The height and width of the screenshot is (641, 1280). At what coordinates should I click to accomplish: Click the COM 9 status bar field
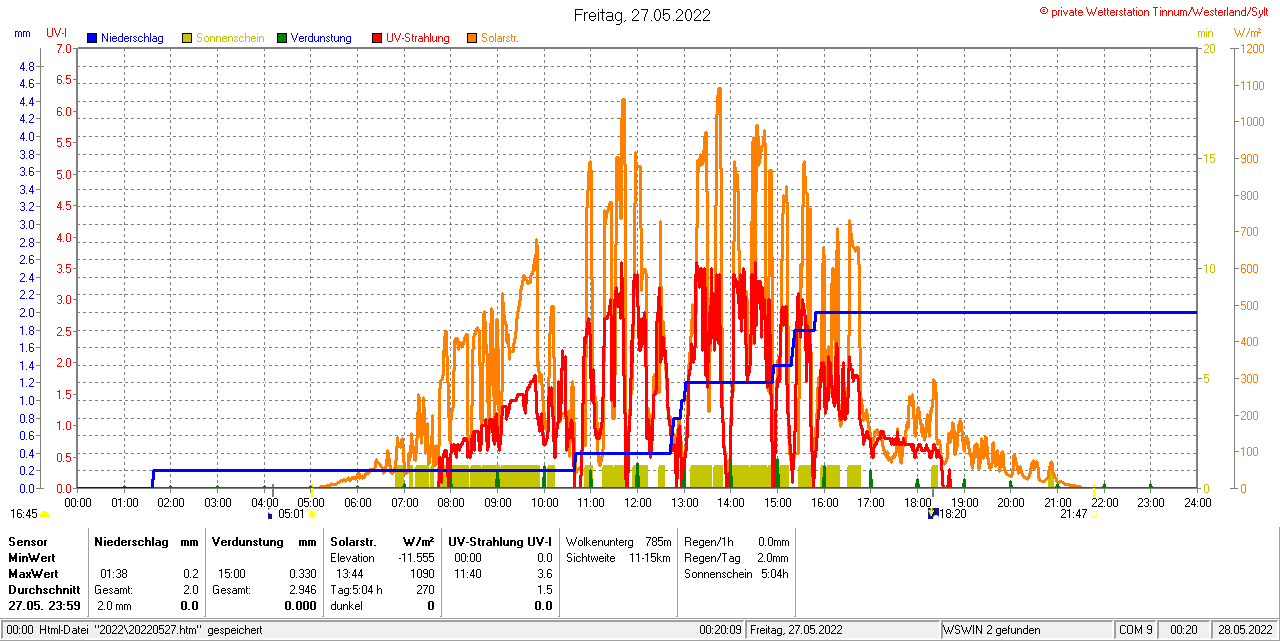[1136, 630]
